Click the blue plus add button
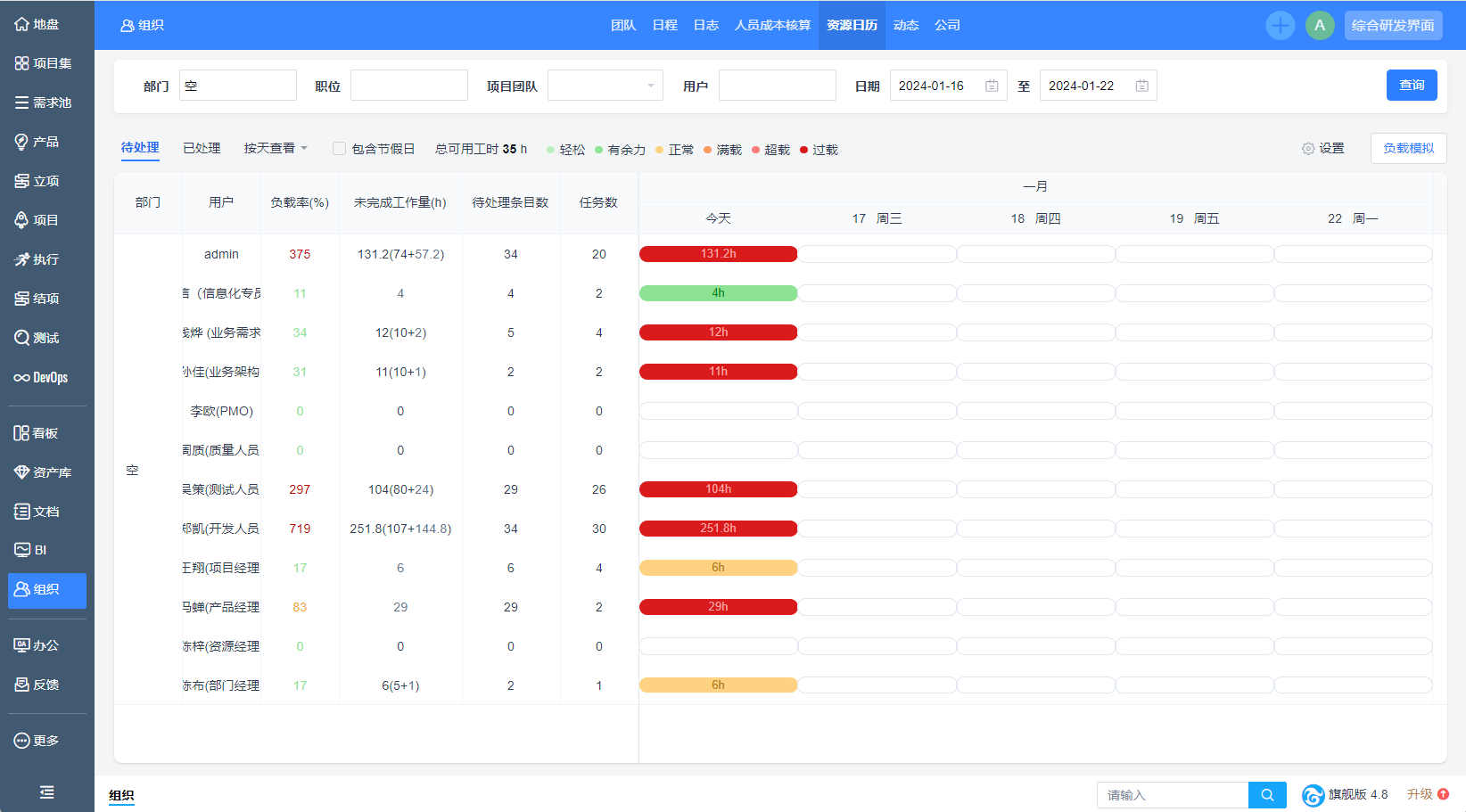The height and width of the screenshot is (812, 1466). click(x=1280, y=25)
